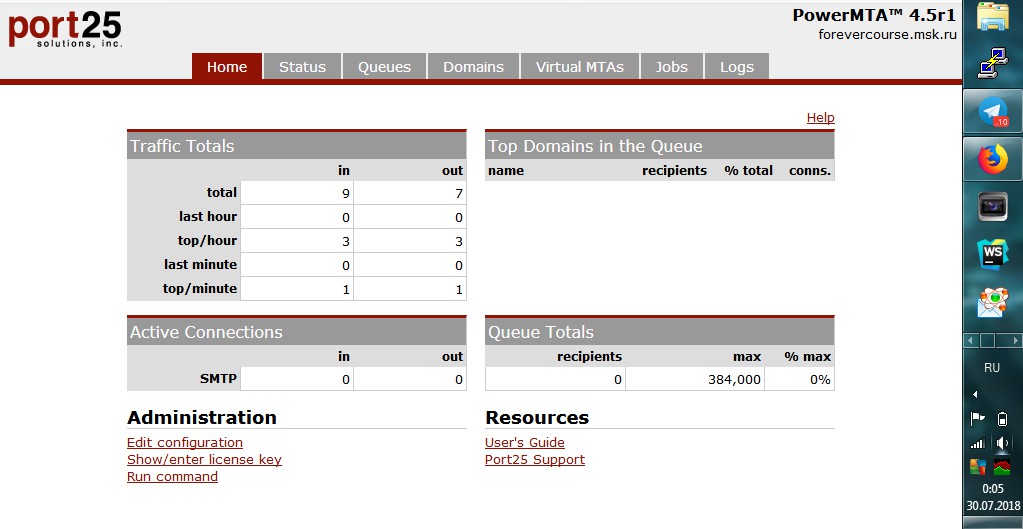The width and height of the screenshot is (1023, 529).
Task: Switch to the Jobs tab
Action: [671, 67]
